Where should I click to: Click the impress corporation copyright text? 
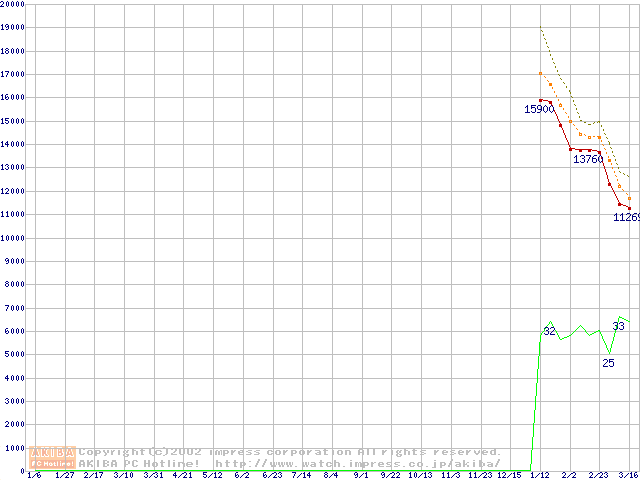pyautogui.click(x=290, y=452)
